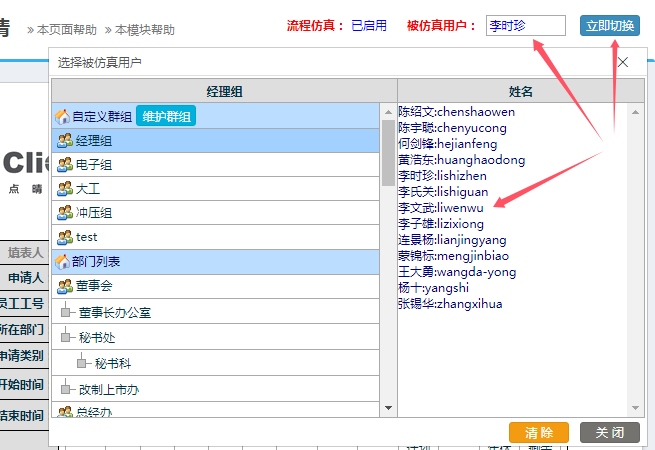Click the 董事会 department icon
This screenshot has height=450, width=655.
(x=66, y=286)
